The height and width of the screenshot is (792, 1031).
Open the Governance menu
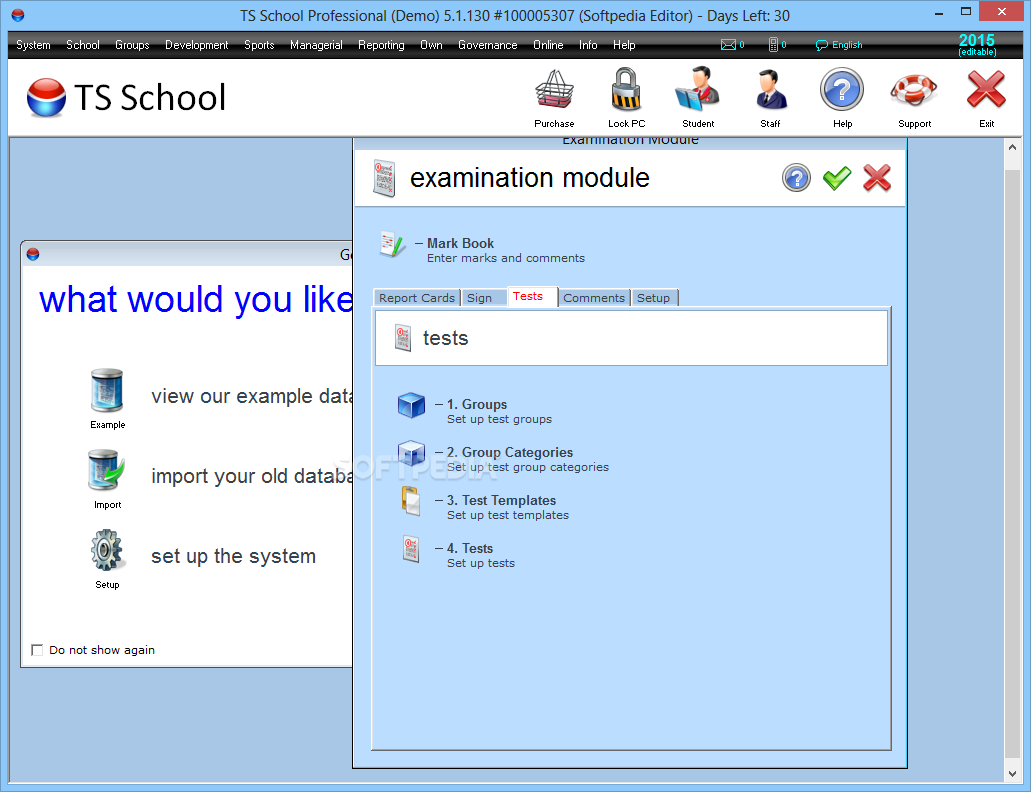click(488, 45)
